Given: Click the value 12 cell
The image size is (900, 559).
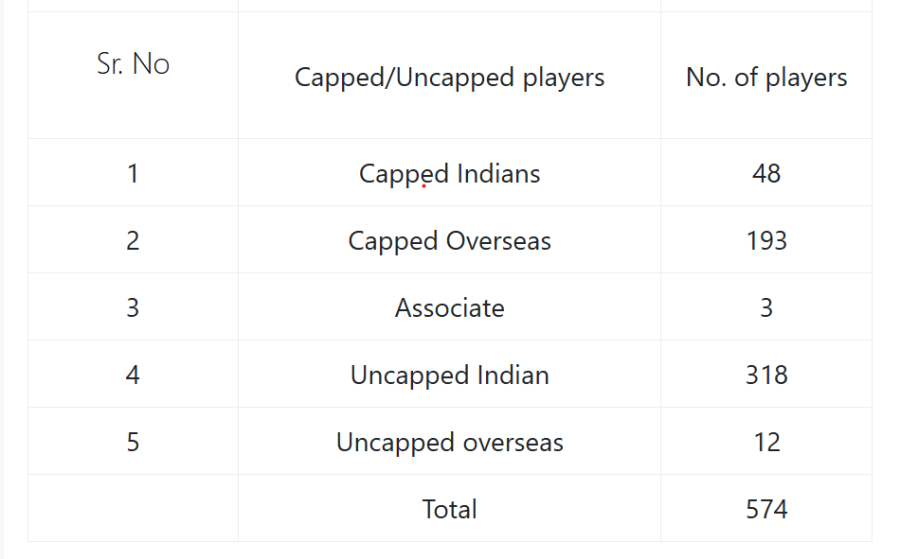Looking at the screenshot, I should 766,441.
